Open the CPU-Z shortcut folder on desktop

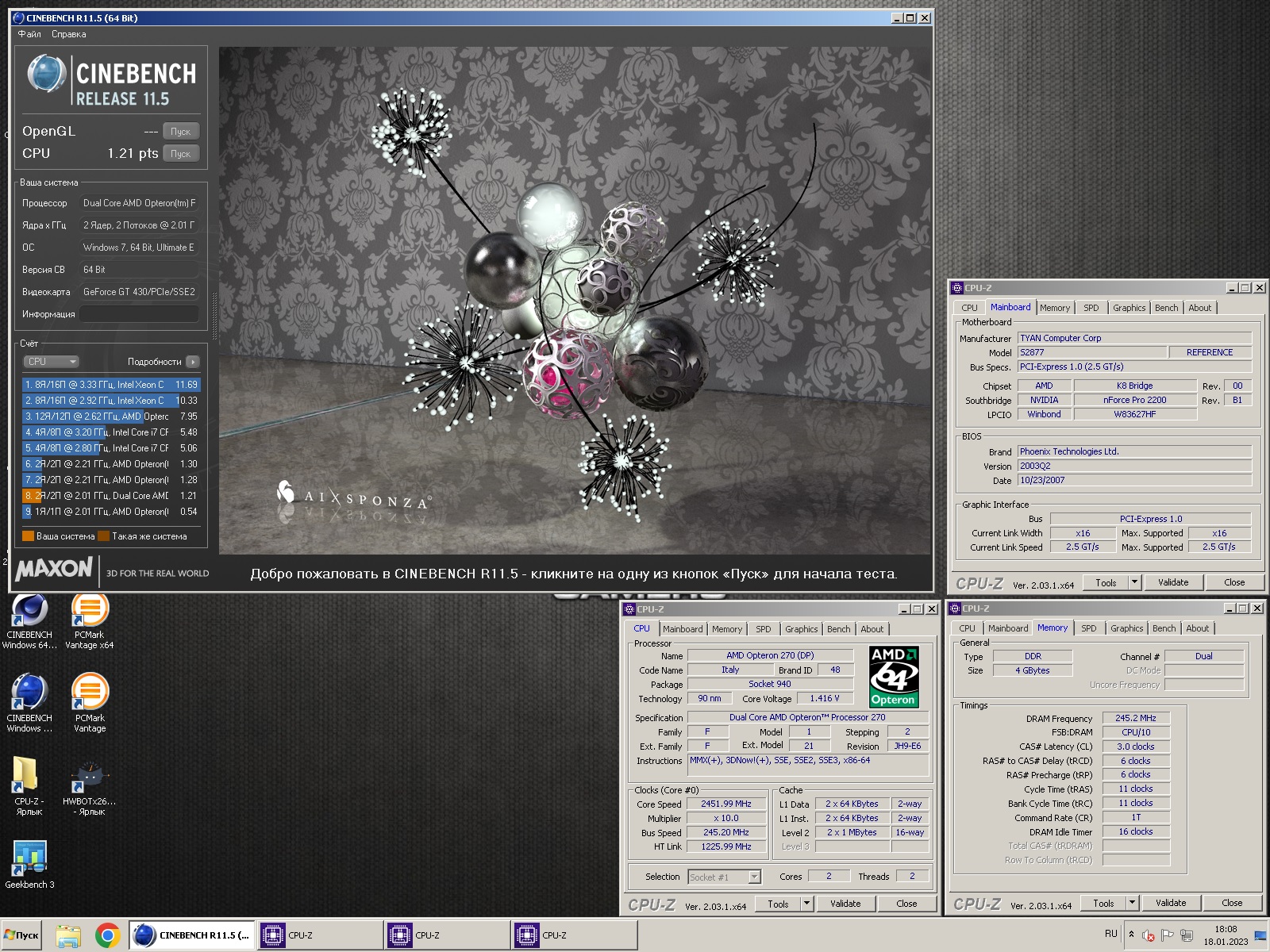coord(29,785)
